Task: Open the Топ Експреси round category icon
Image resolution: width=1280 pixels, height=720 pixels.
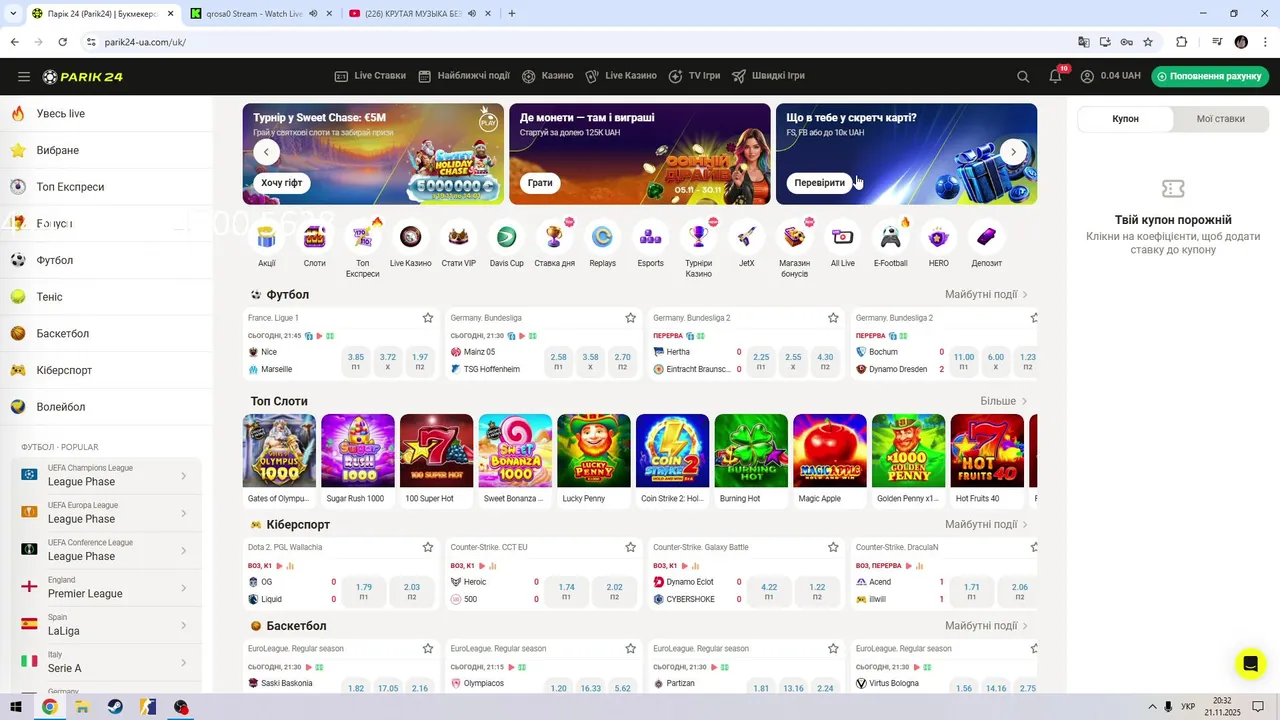Action: coord(363,237)
